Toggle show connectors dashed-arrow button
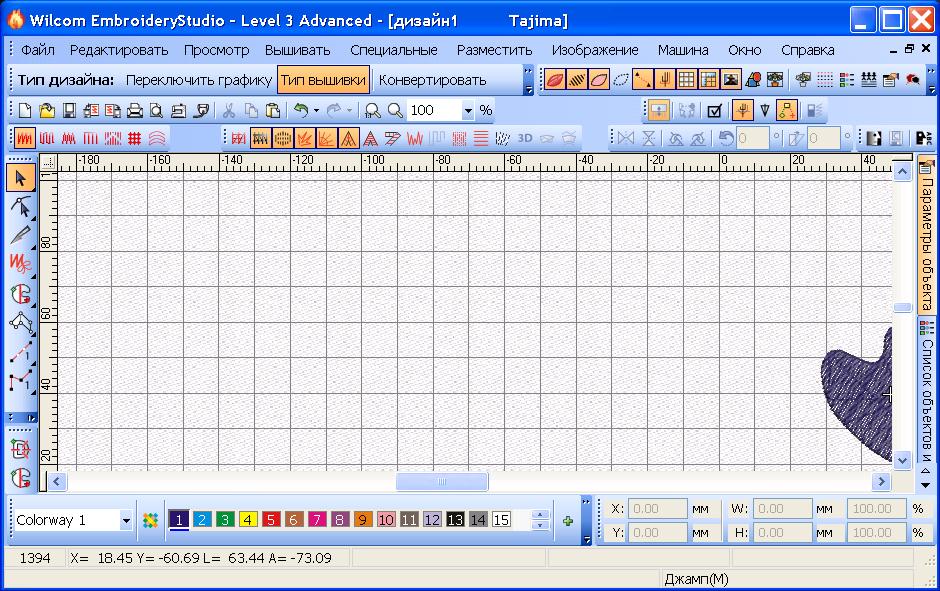Screen dimensions: 940x591 tap(643, 79)
